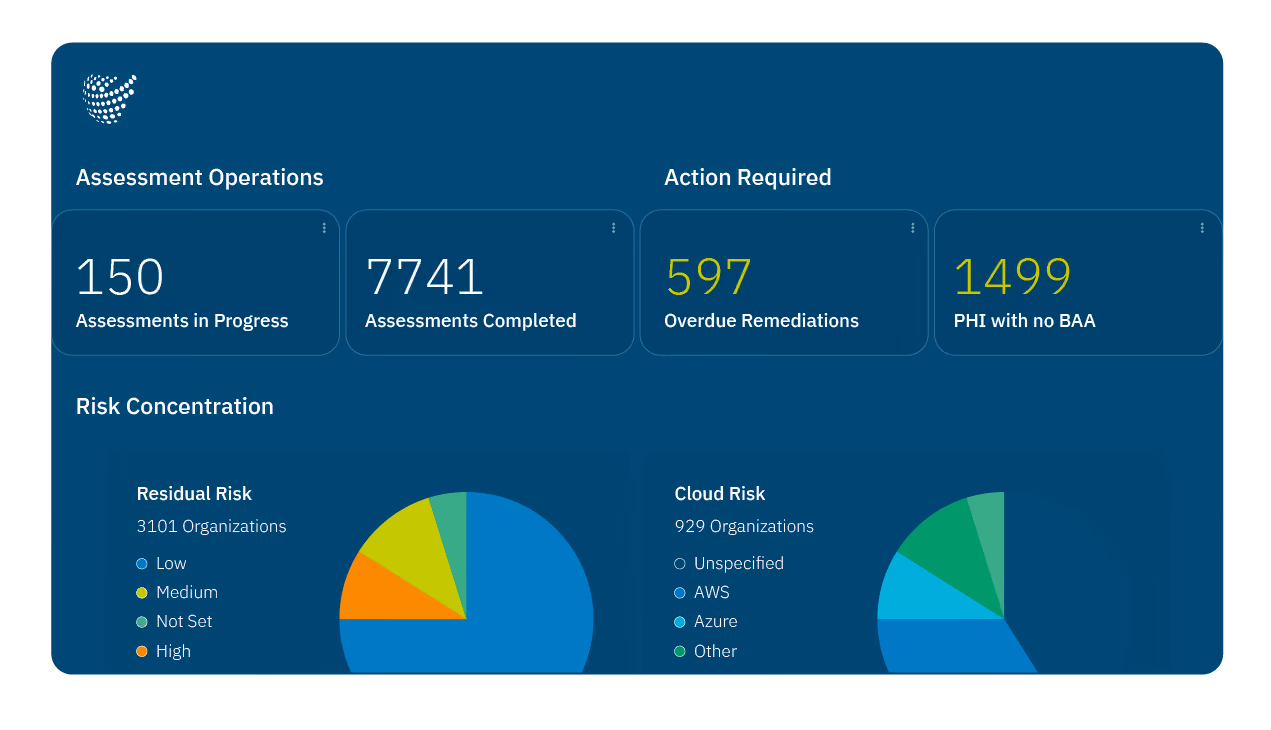Click the Action Required heading
The height and width of the screenshot is (730, 1271).
click(x=748, y=178)
